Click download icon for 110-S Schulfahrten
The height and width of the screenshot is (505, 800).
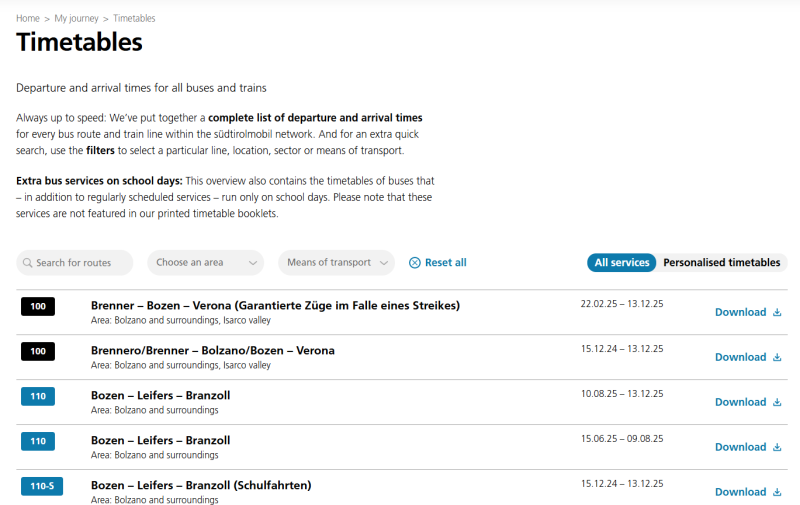coord(777,492)
